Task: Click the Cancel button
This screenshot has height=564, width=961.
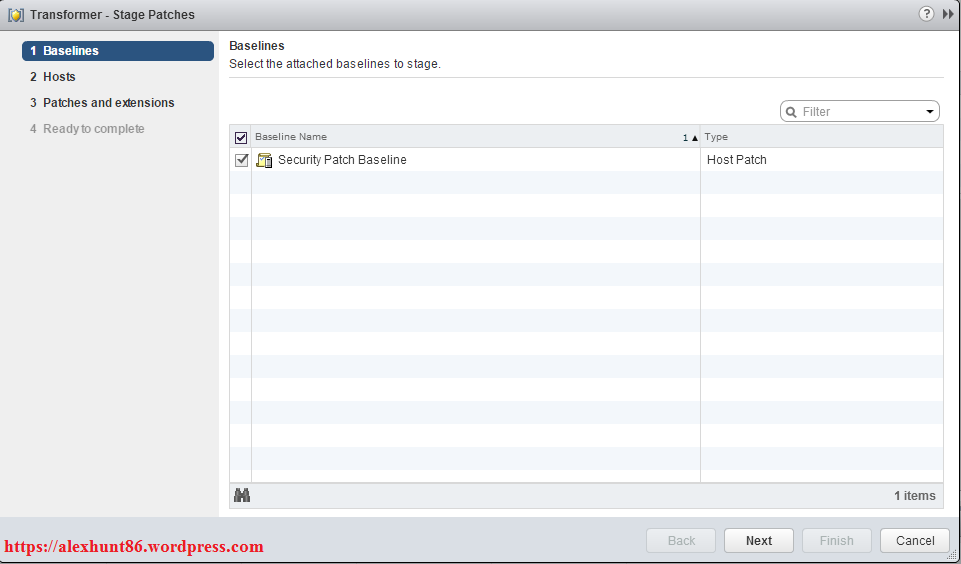Action: tap(914, 541)
